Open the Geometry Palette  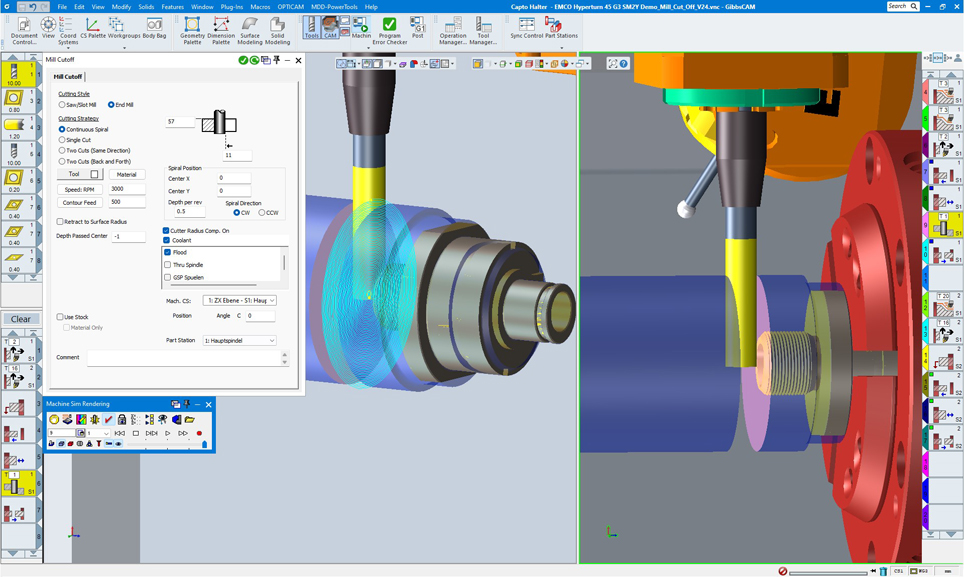click(x=191, y=28)
